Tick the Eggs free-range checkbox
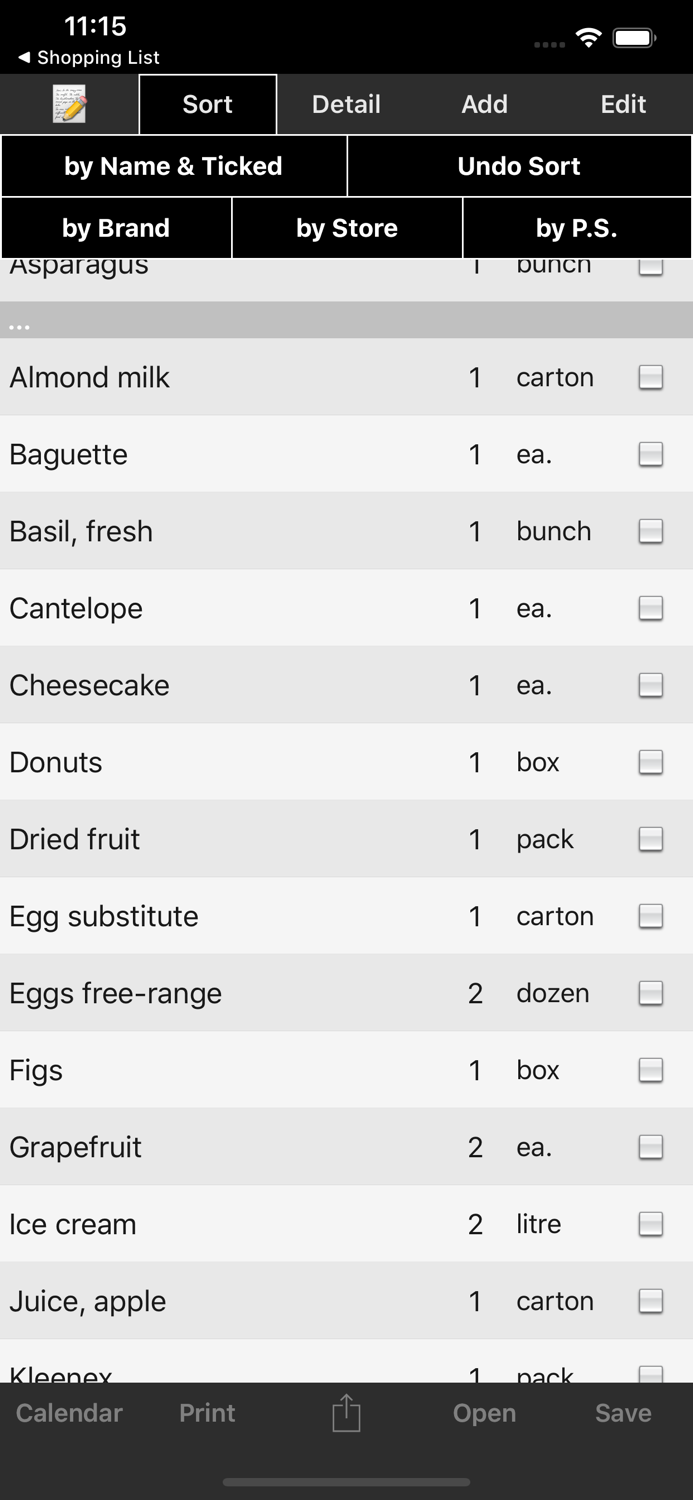 click(650, 993)
